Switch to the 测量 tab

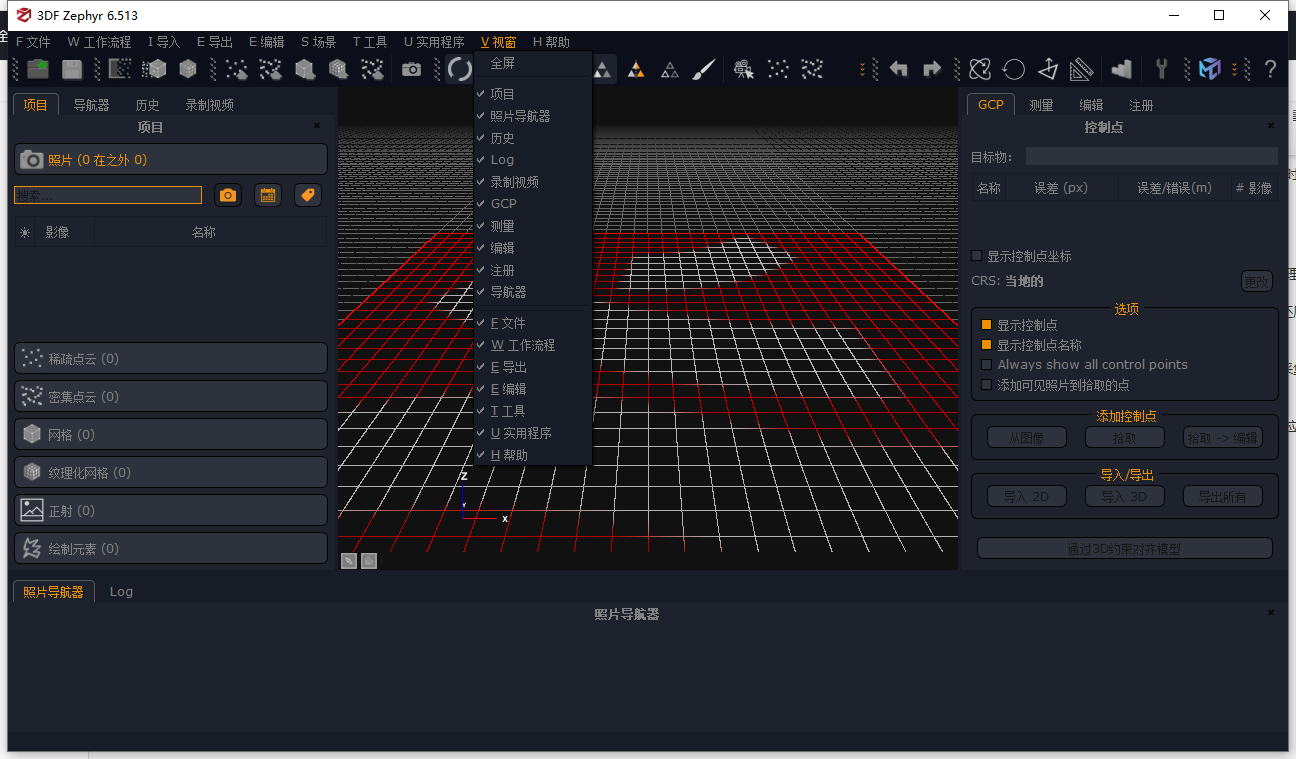[1041, 105]
